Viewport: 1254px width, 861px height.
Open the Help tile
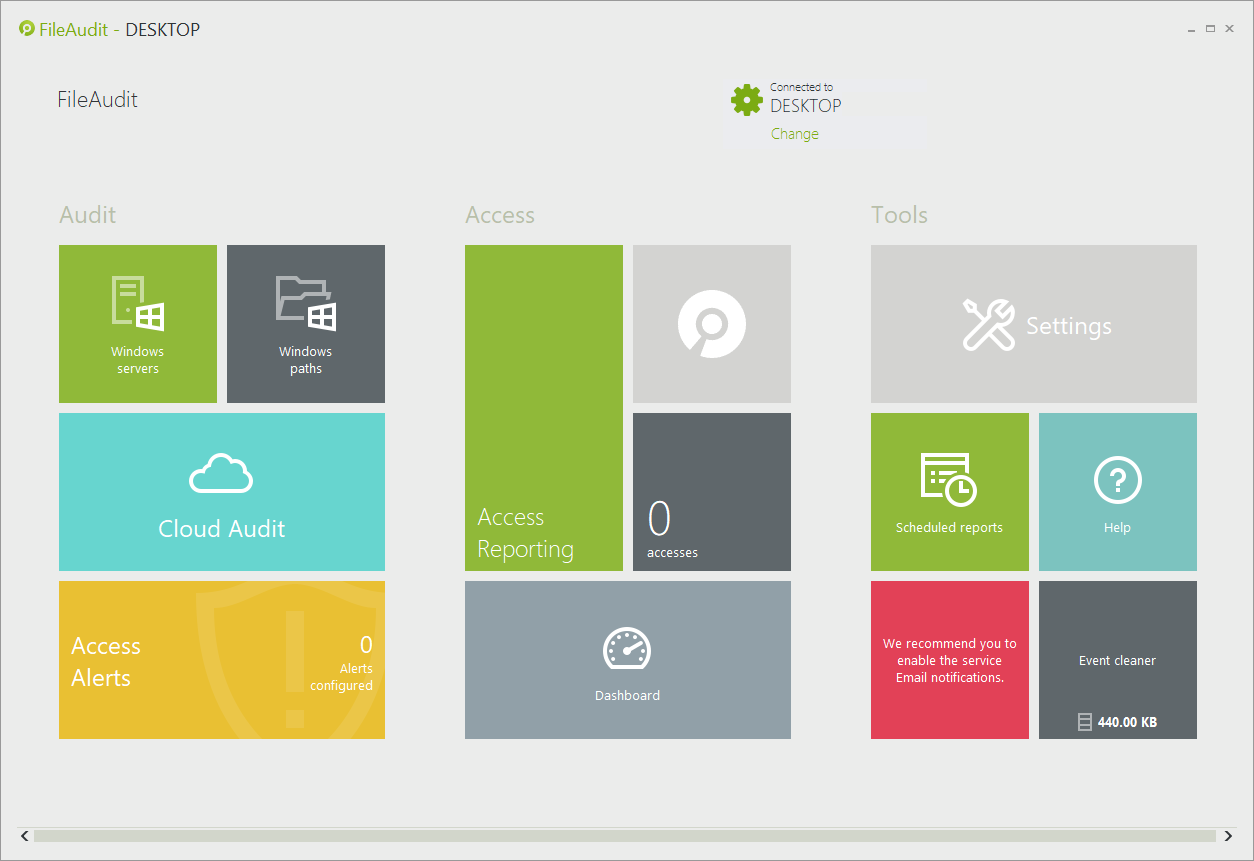(1117, 491)
